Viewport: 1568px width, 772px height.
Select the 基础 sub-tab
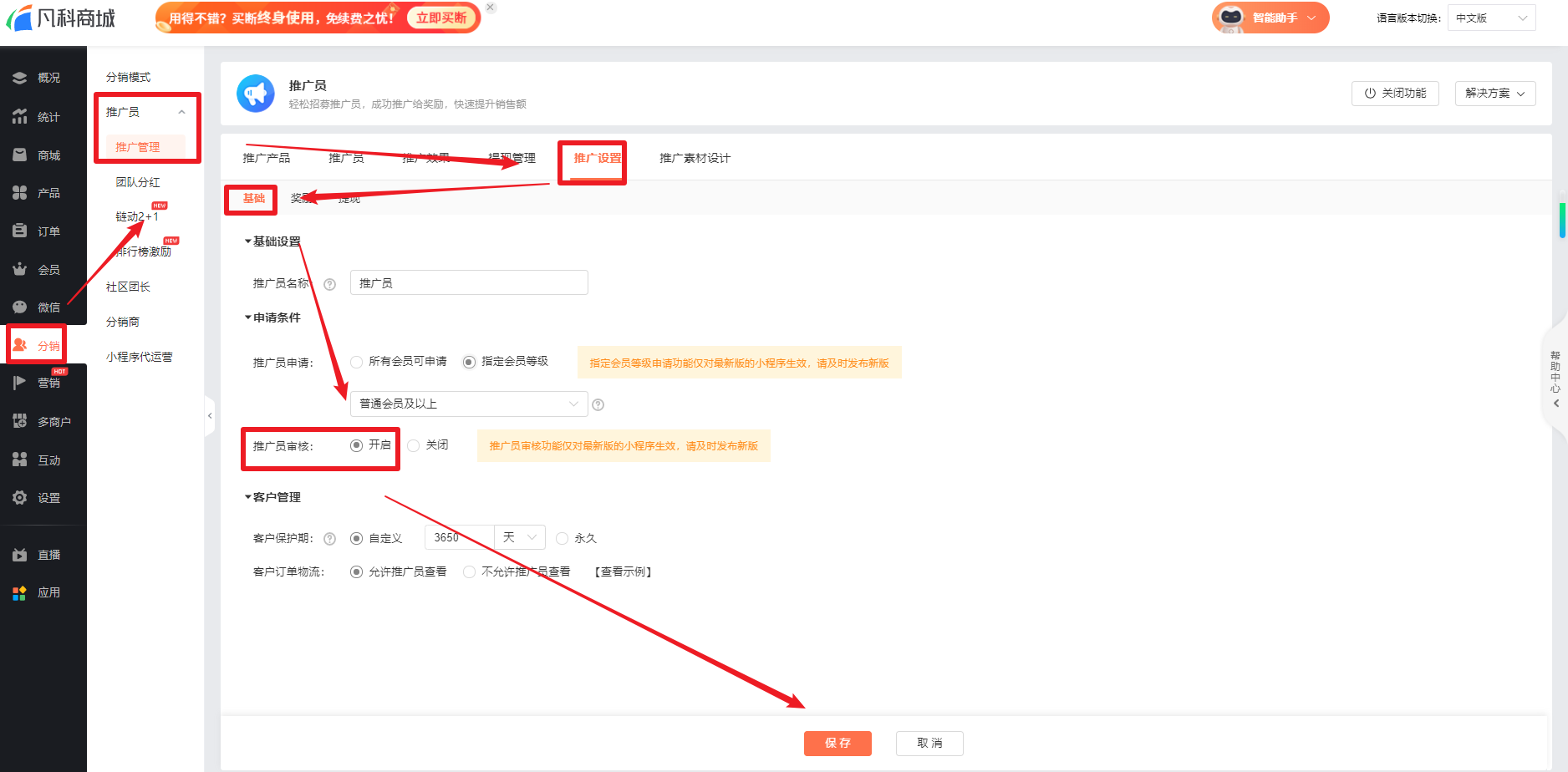[x=254, y=199]
